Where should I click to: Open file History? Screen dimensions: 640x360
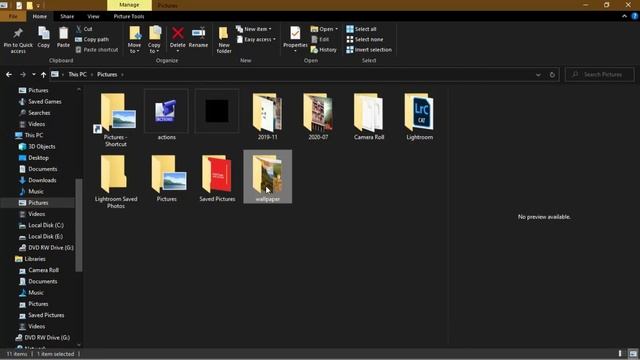(324, 50)
